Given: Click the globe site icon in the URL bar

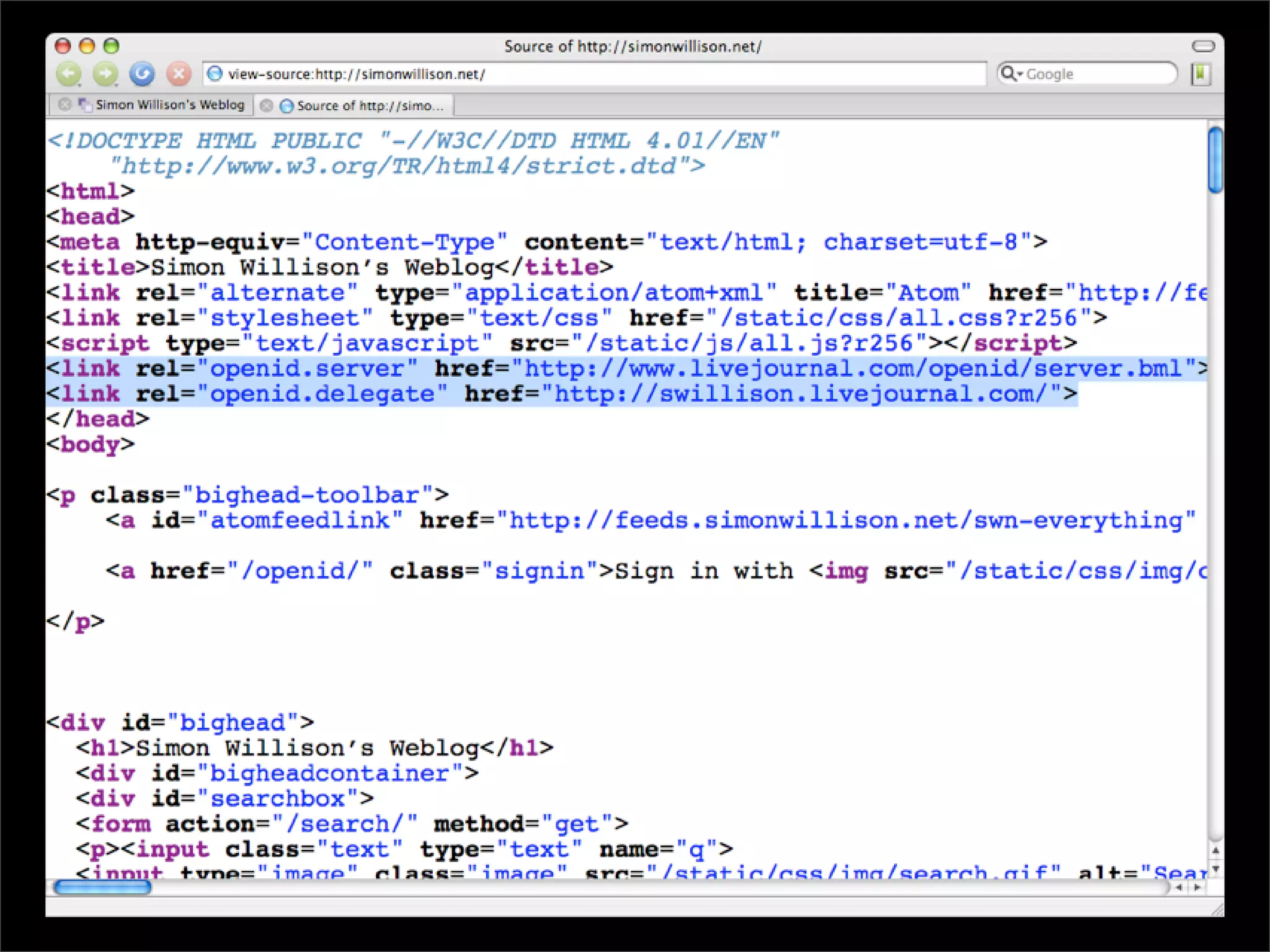Looking at the screenshot, I should (x=215, y=74).
